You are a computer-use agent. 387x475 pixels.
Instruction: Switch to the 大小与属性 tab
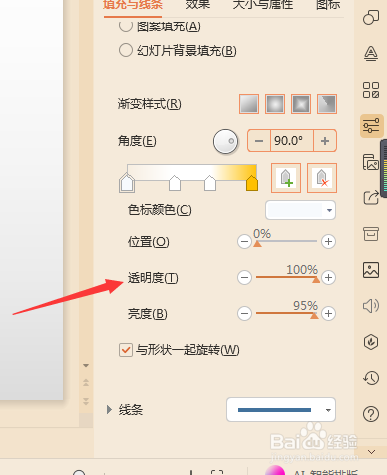[x=263, y=5]
